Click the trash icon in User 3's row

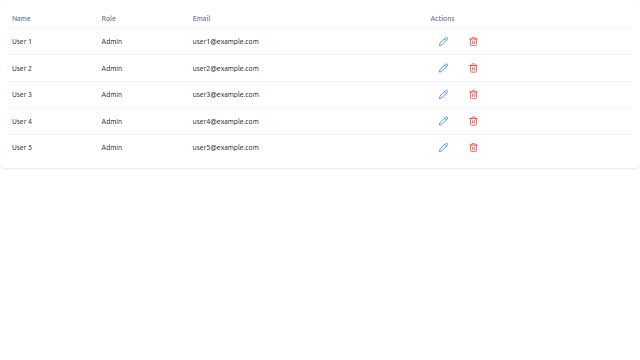(473, 94)
